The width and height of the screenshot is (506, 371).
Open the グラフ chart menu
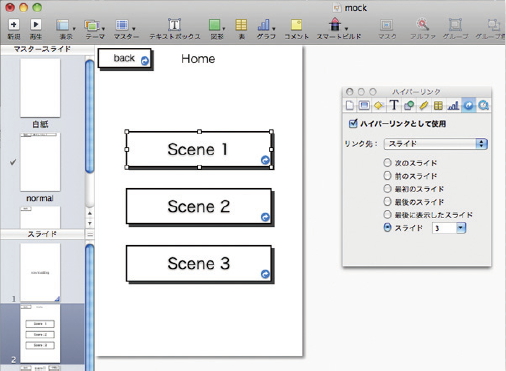tap(266, 29)
